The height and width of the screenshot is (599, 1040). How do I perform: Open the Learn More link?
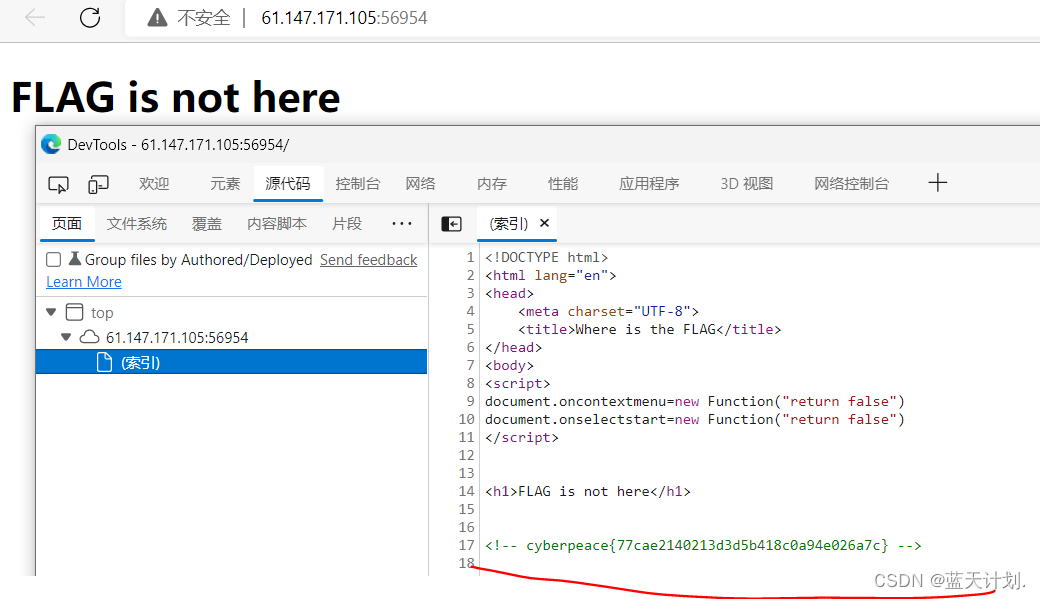[x=84, y=282]
